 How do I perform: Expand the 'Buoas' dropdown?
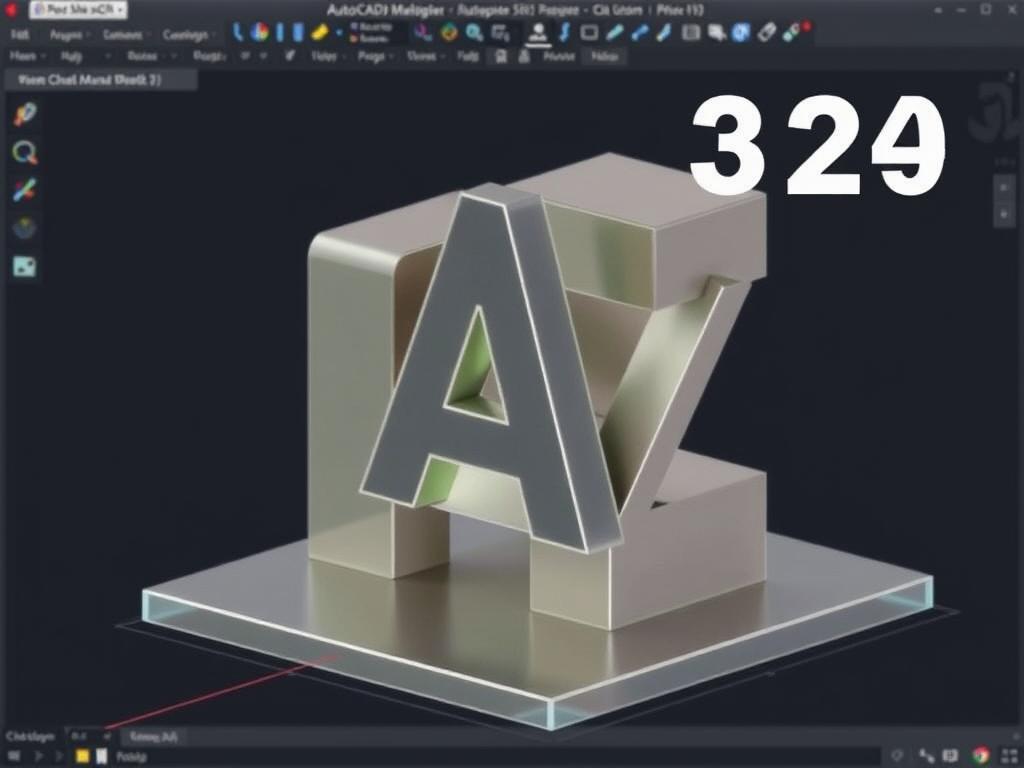click(x=151, y=56)
